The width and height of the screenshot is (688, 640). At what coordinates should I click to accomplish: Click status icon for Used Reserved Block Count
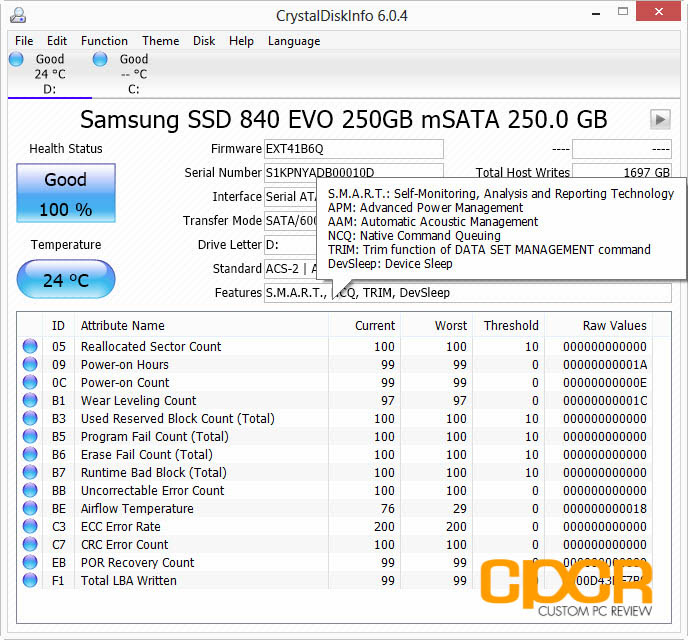(x=30, y=418)
